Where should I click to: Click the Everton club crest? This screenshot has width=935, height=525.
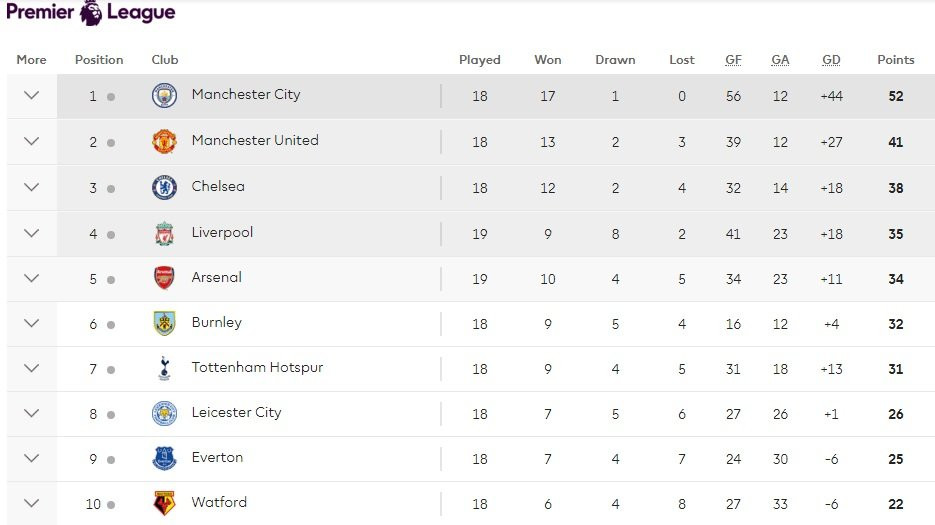tap(164, 459)
